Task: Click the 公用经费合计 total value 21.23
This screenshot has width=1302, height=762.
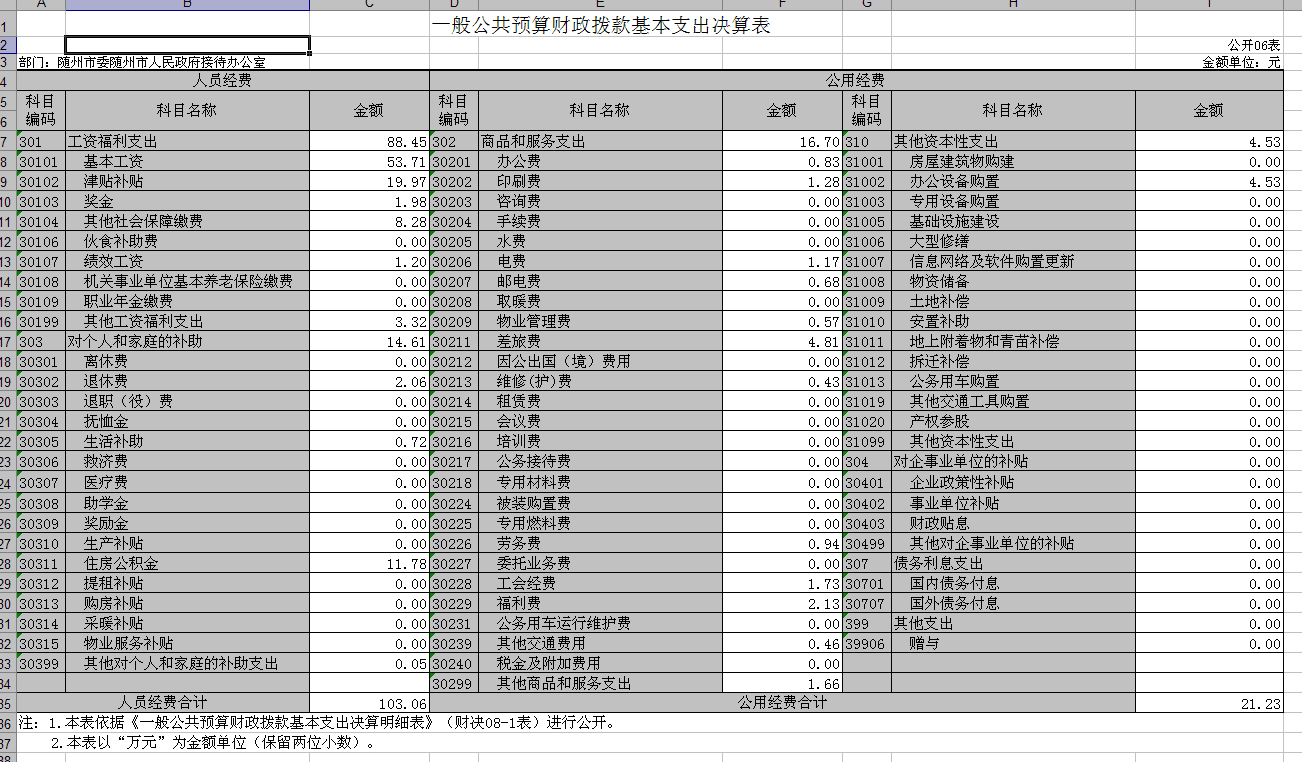Action: 1260,704
